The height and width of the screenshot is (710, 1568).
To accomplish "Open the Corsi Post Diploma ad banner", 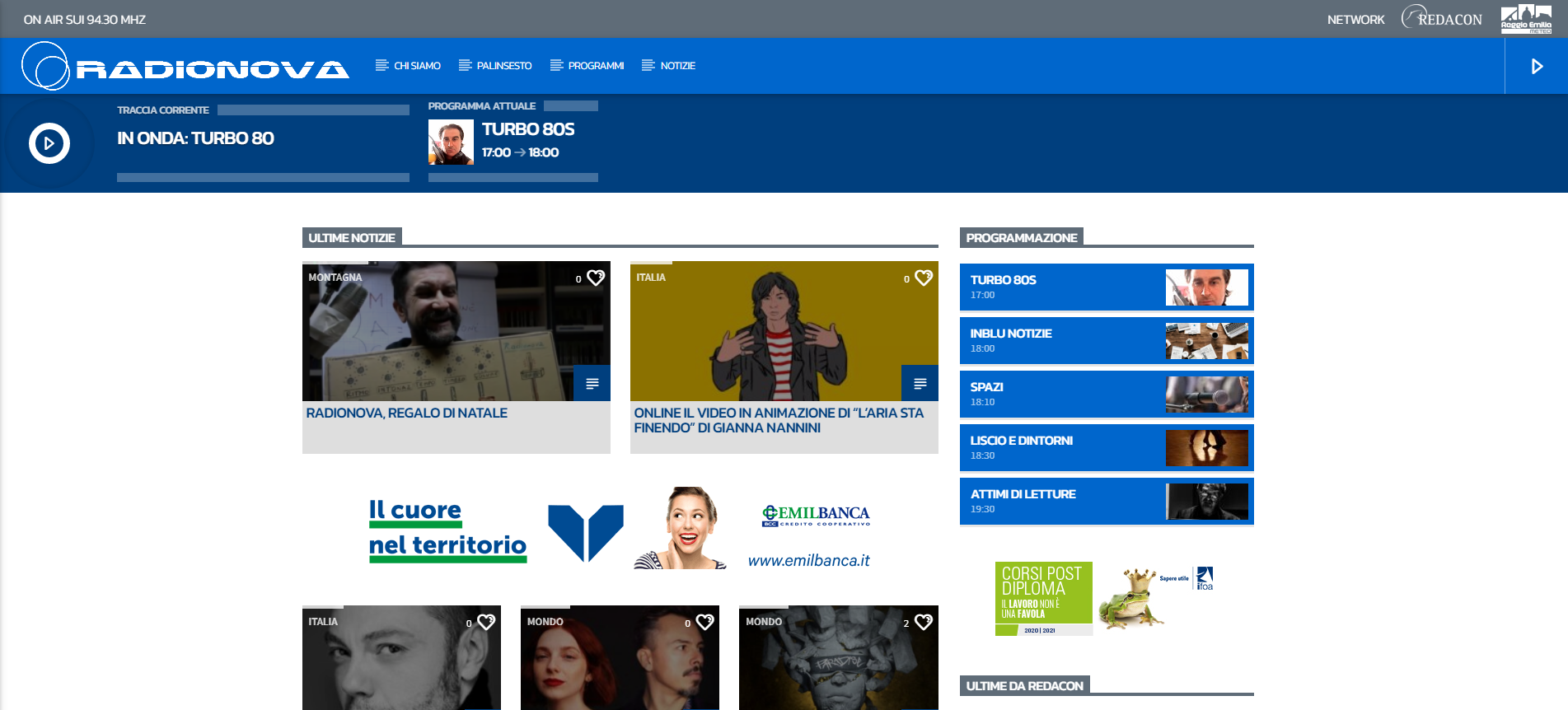I will (x=1107, y=599).
